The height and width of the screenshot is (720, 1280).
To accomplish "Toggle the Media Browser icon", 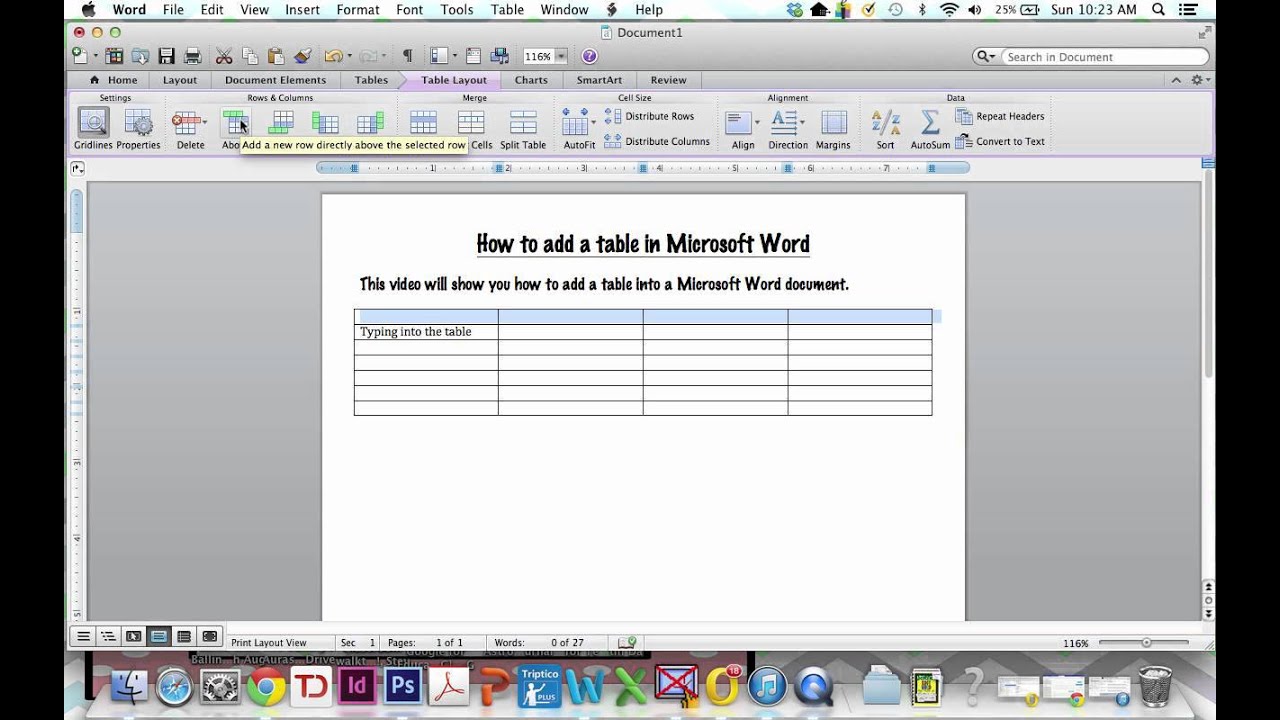I will point(500,56).
